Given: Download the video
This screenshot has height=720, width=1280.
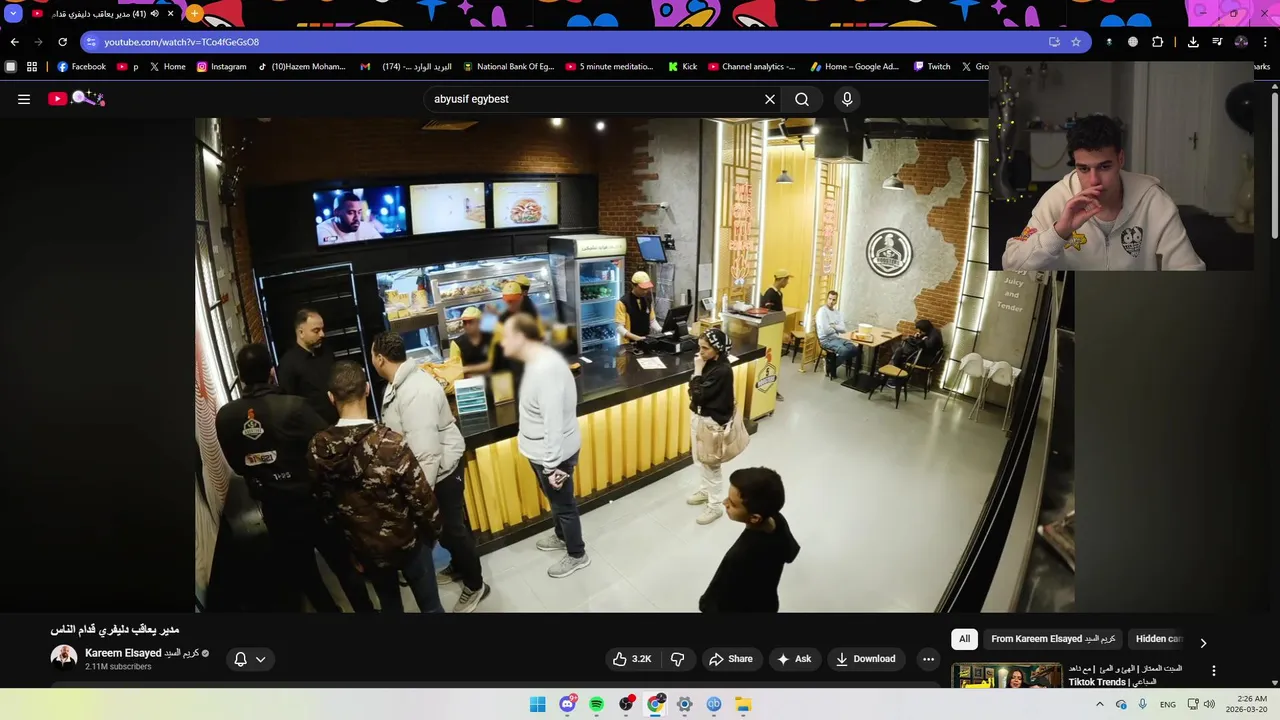Looking at the screenshot, I should click(x=866, y=659).
